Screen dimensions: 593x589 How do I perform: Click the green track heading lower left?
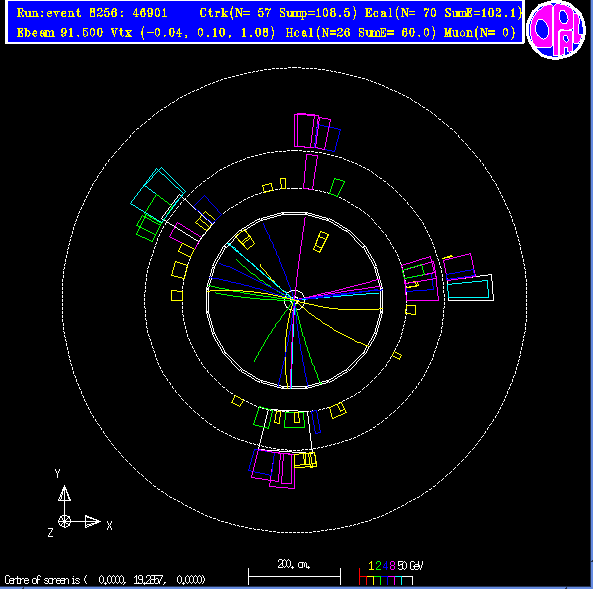pyautogui.click(x=272, y=334)
